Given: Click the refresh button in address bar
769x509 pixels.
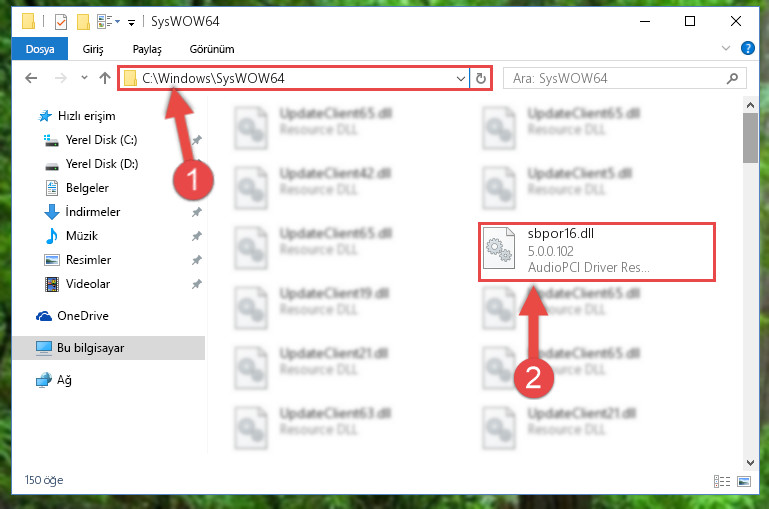Looking at the screenshot, I should (481, 78).
